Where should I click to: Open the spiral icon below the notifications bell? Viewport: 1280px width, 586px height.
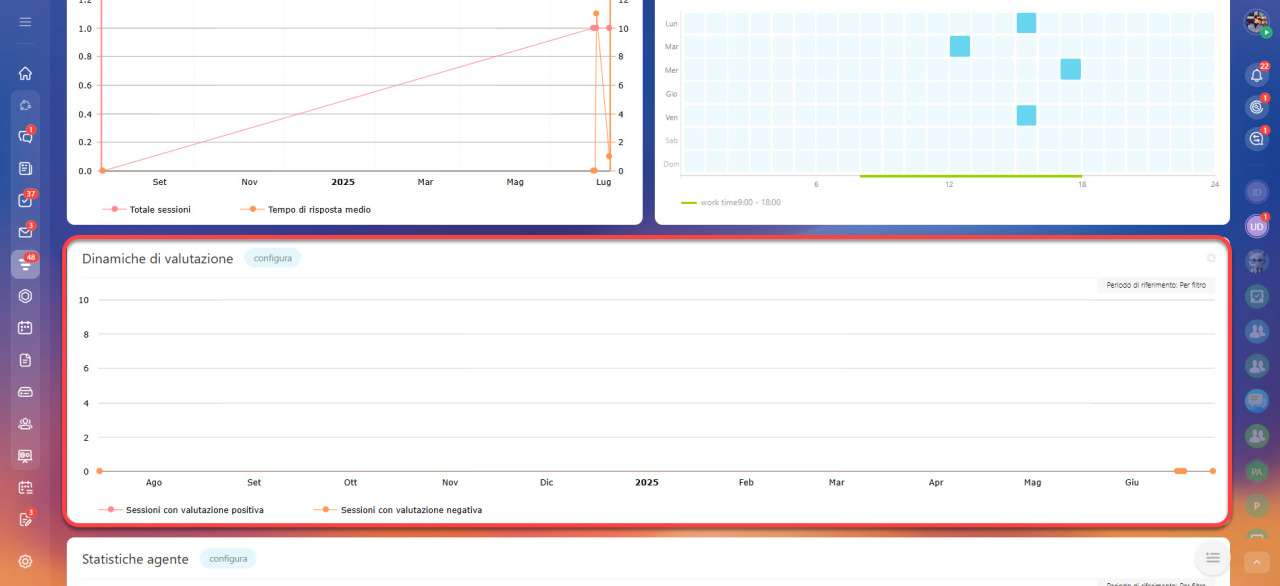click(1256, 107)
